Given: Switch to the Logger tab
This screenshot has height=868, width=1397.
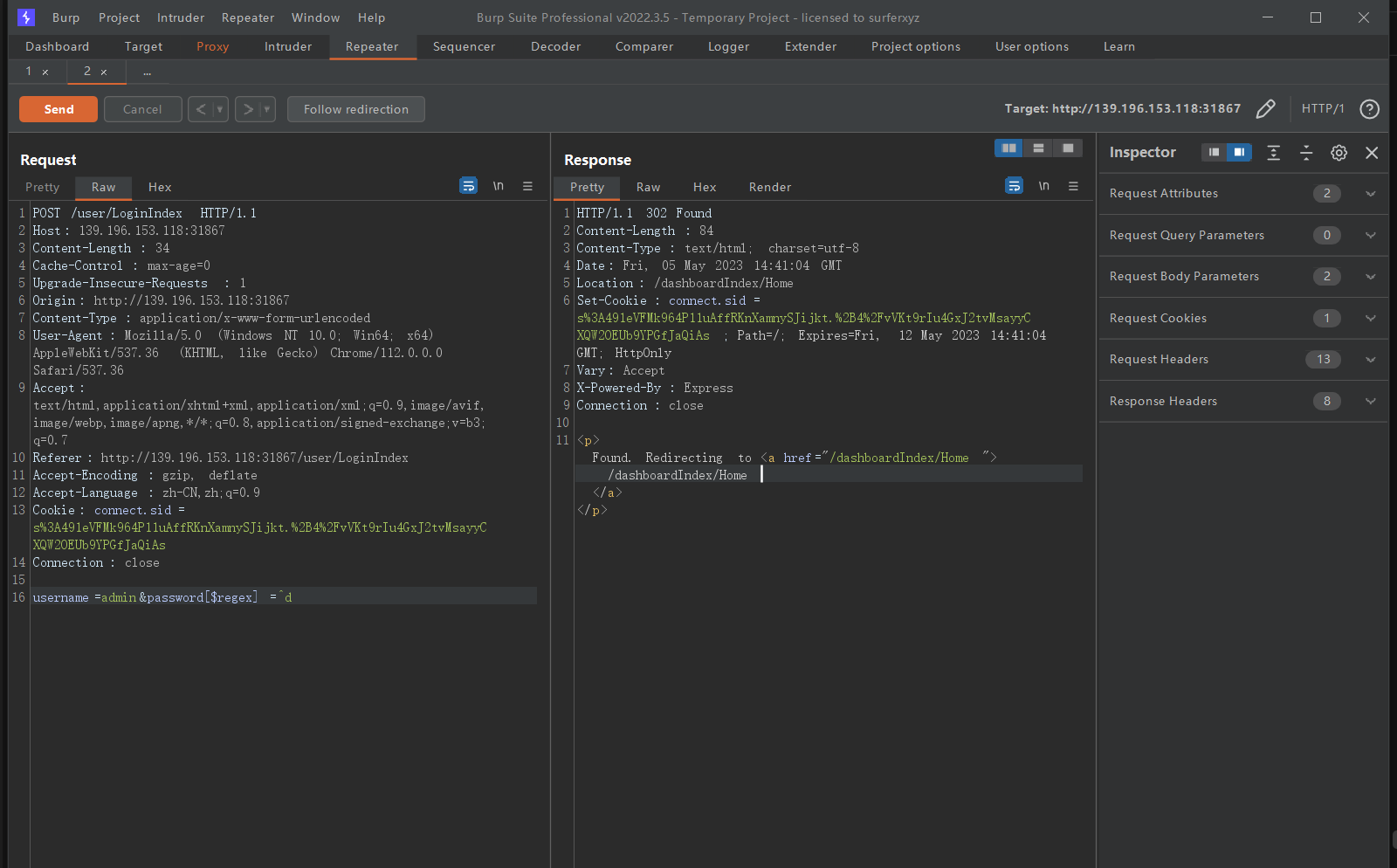Looking at the screenshot, I should (728, 46).
